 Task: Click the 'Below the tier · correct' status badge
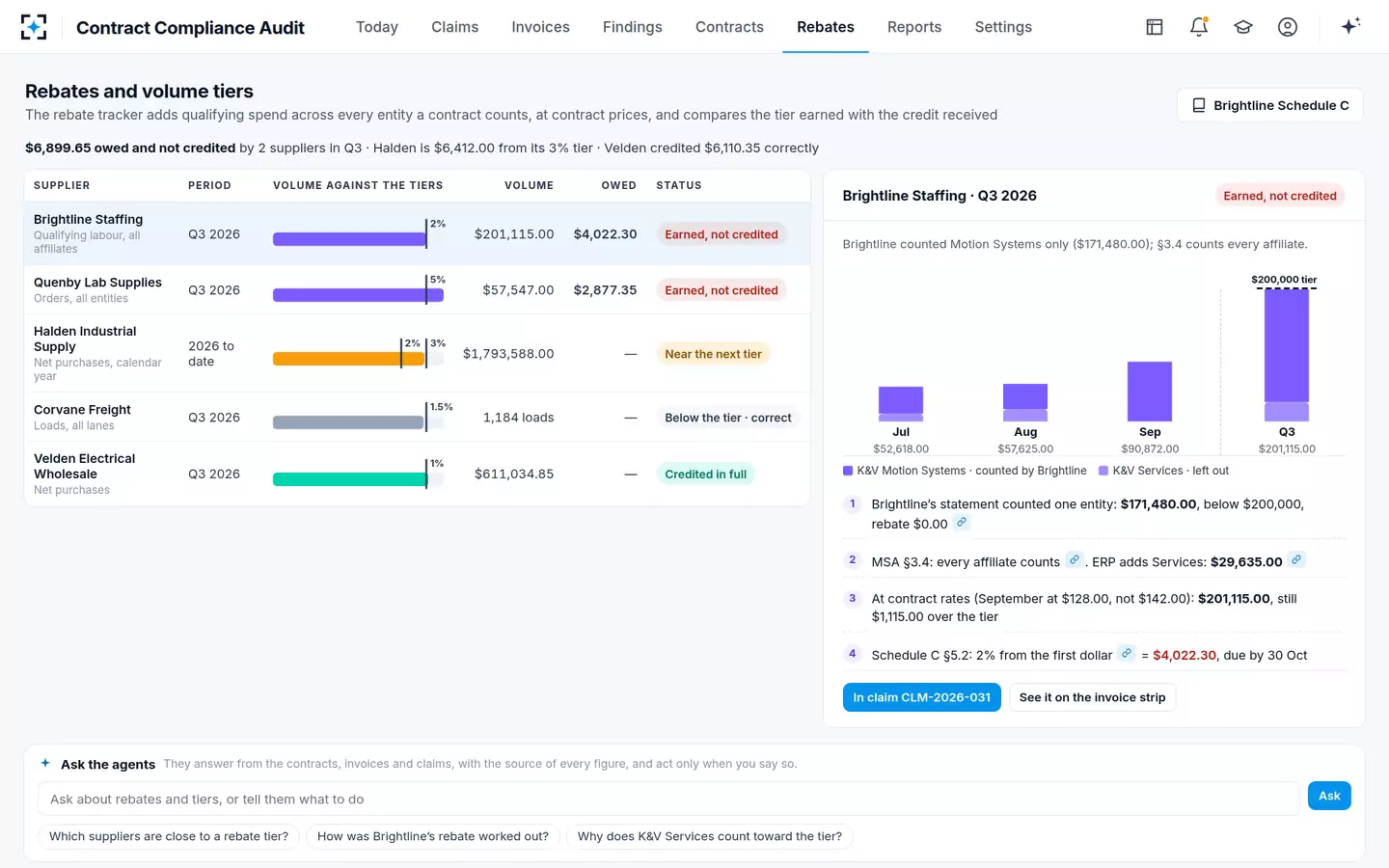[x=728, y=418]
